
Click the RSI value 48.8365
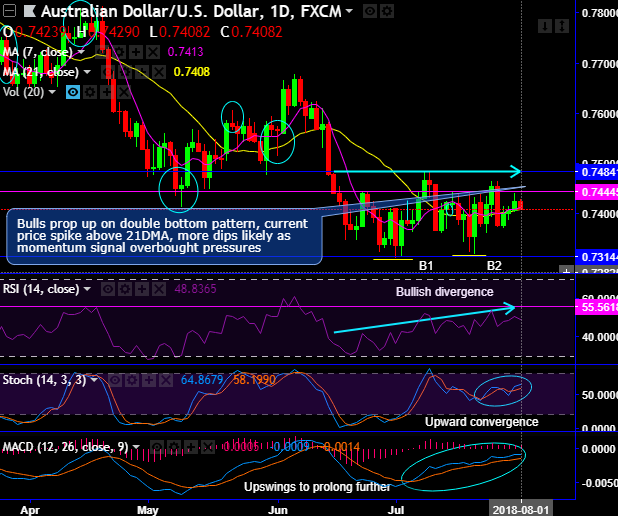point(195,289)
